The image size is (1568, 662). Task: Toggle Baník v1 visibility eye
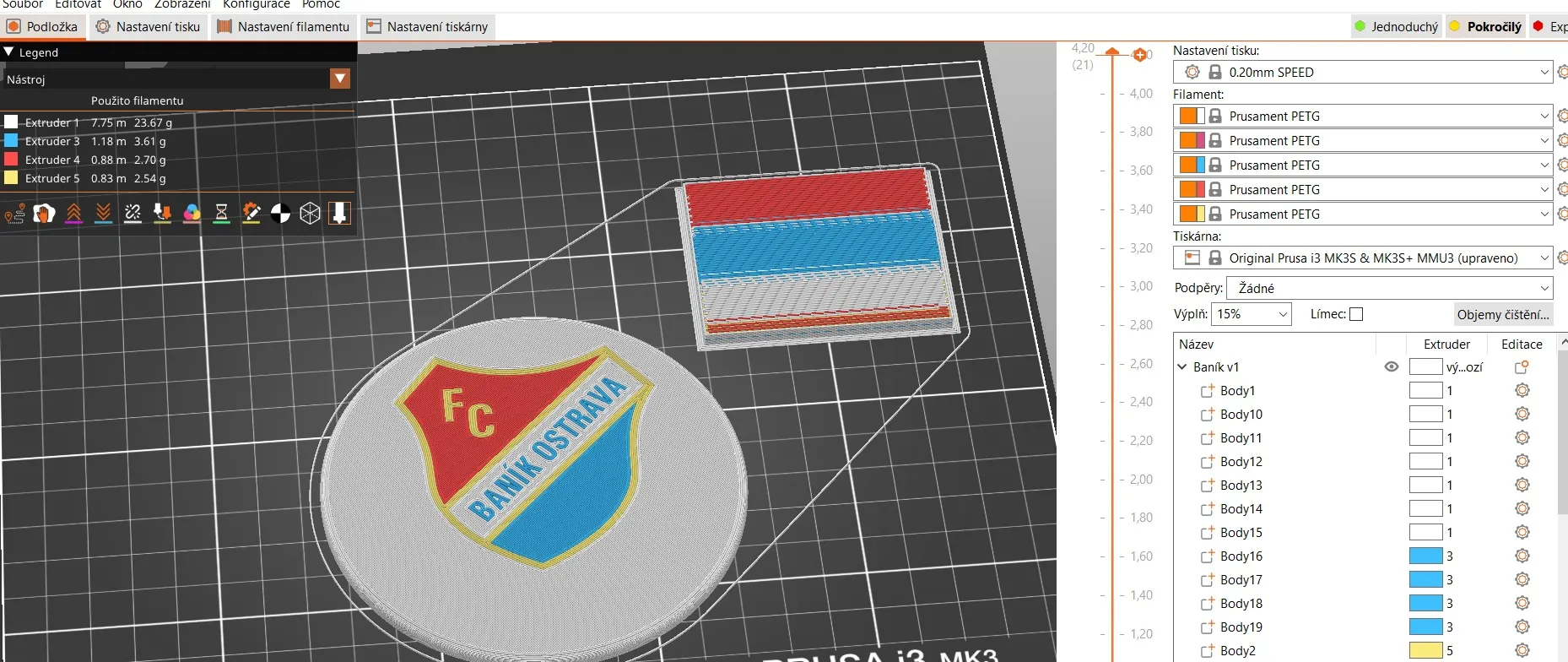click(1392, 366)
